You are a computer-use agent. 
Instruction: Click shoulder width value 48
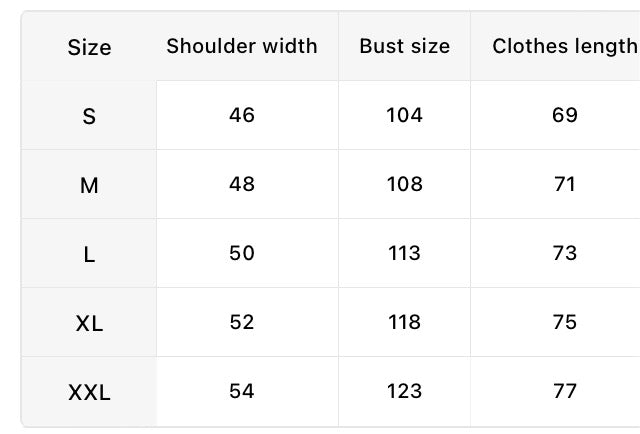242,184
